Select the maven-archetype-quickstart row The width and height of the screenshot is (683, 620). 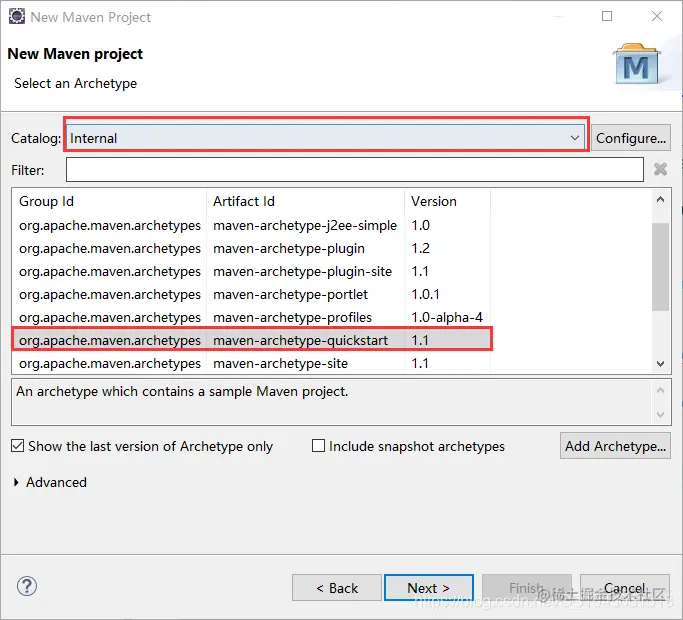tap(252, 340)
